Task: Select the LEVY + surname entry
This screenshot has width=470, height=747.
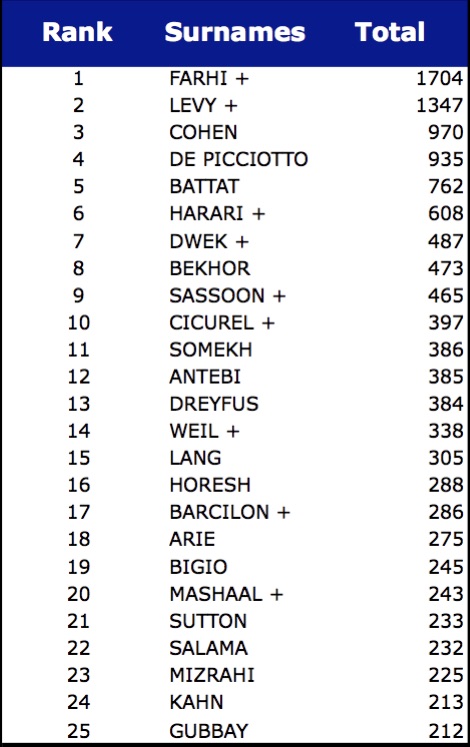Action: point(203,105)
